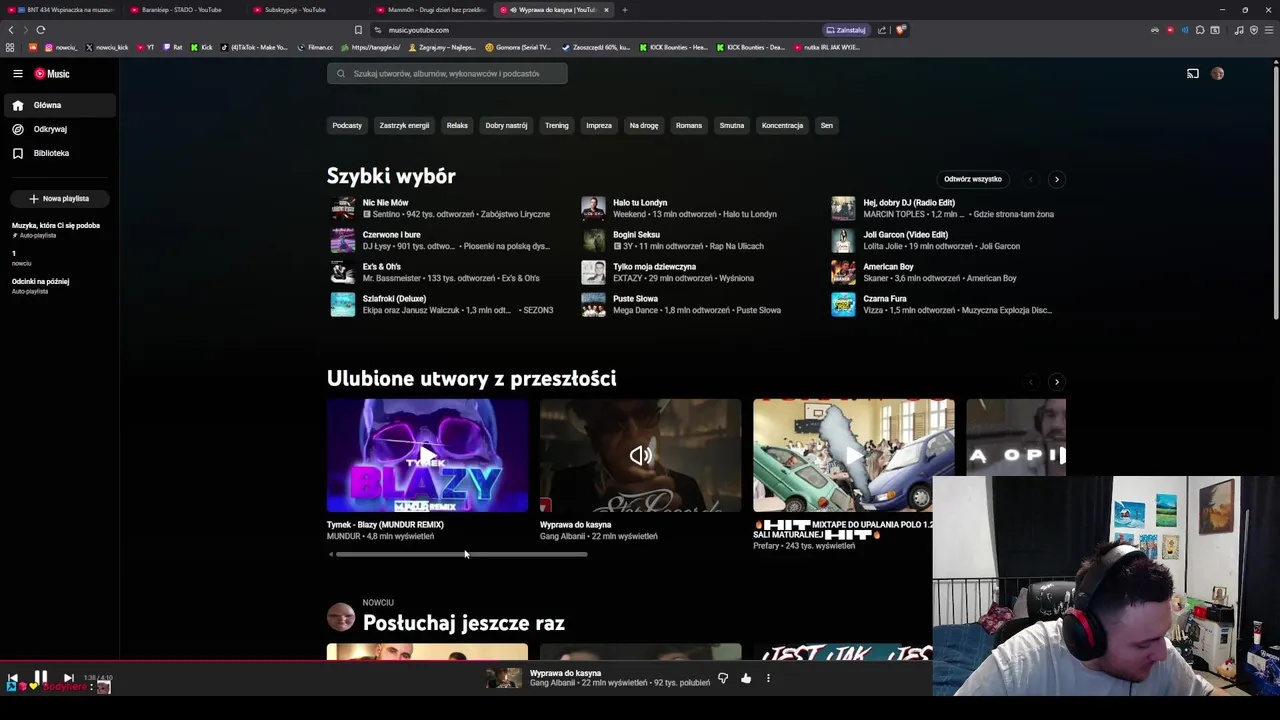
Task: Go back in browser history
Action: click(x=11, y=30)
